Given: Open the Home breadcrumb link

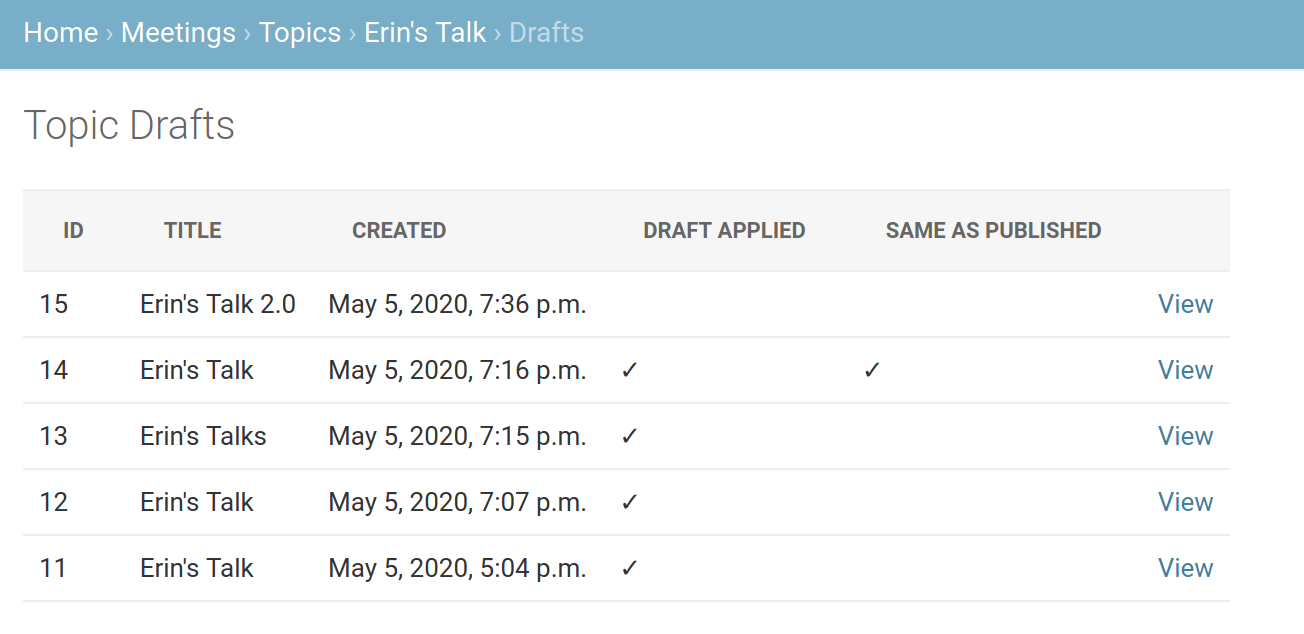Looking at the screenshot, I should (61, 32).
